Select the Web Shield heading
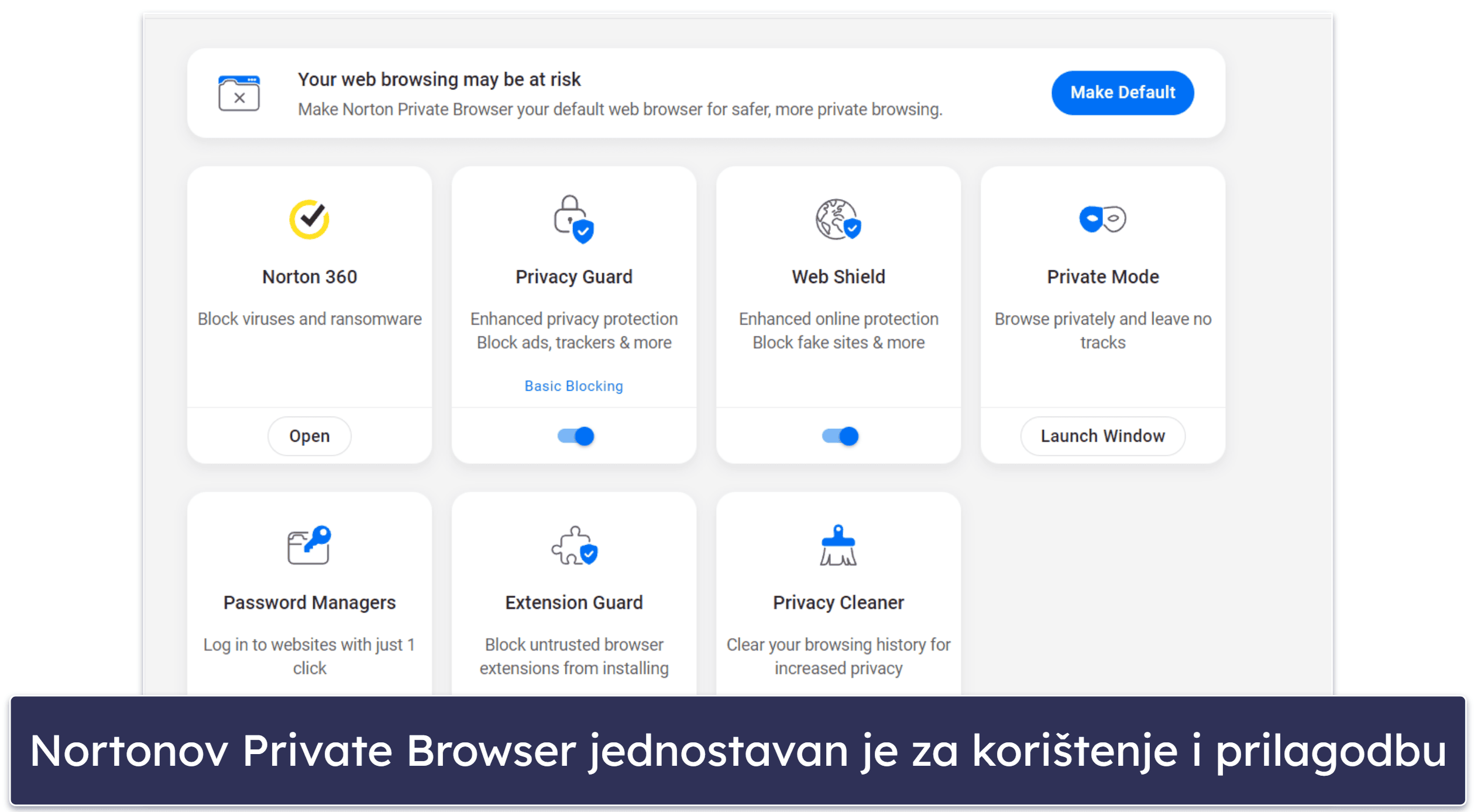The width and height of the screenshot is (1474, 812). [x=838, y=277]
